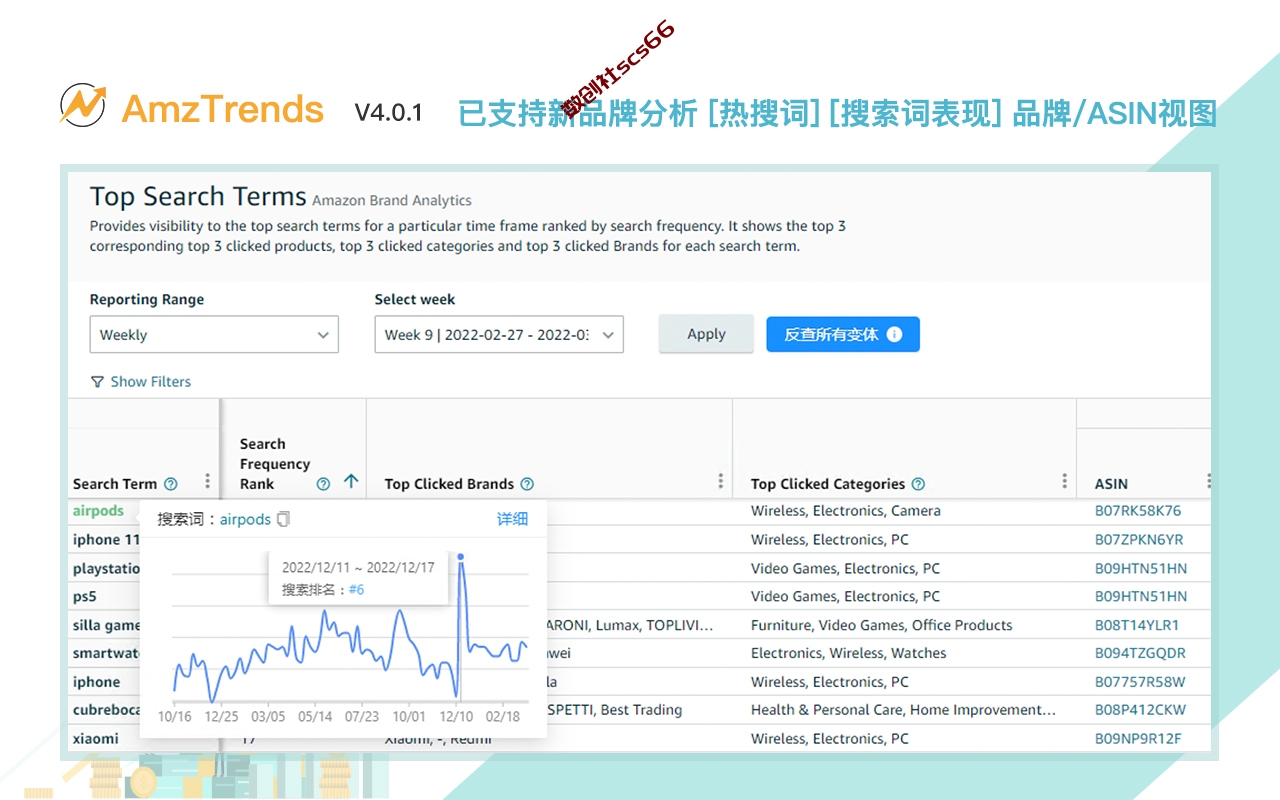Screen dimensions: 1280x800
Task: Click the airpods search term
Action: (x=98, y=511)
